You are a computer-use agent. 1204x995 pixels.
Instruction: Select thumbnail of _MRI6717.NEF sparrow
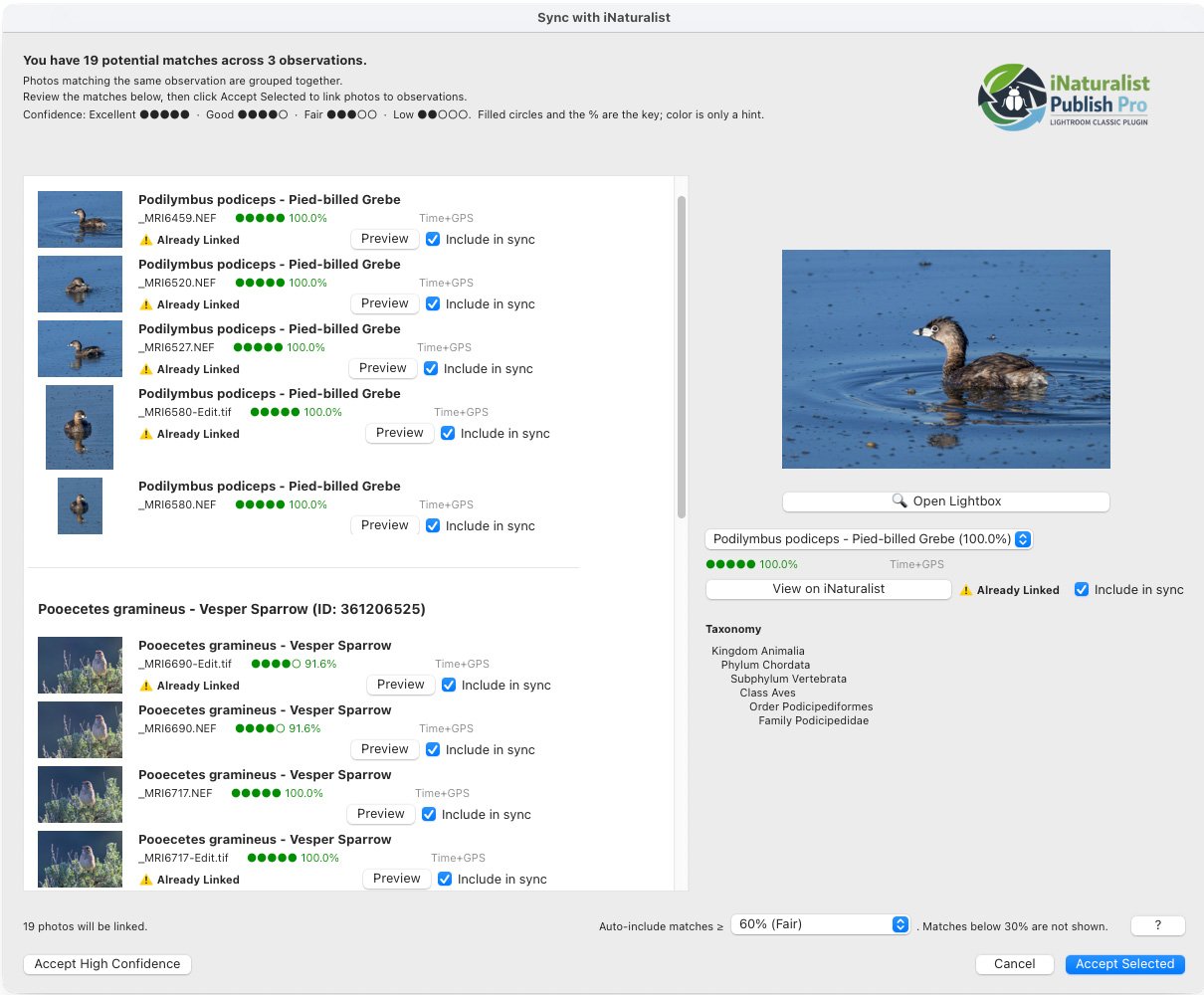pos(80,794)
